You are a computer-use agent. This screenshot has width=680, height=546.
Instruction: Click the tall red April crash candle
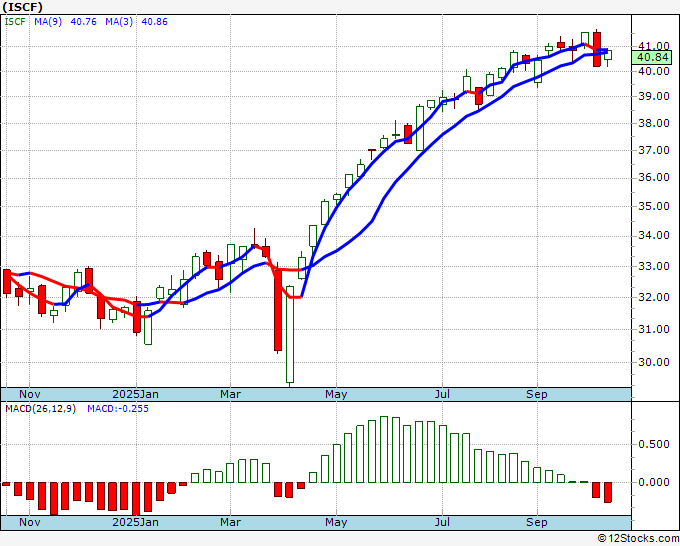278,309
